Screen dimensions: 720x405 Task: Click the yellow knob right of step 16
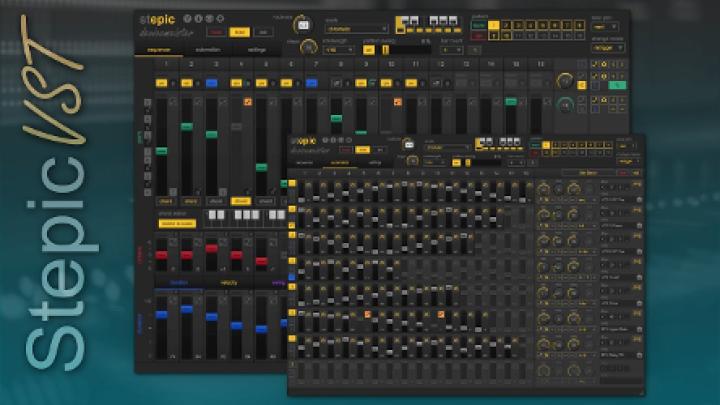point(565,82)
